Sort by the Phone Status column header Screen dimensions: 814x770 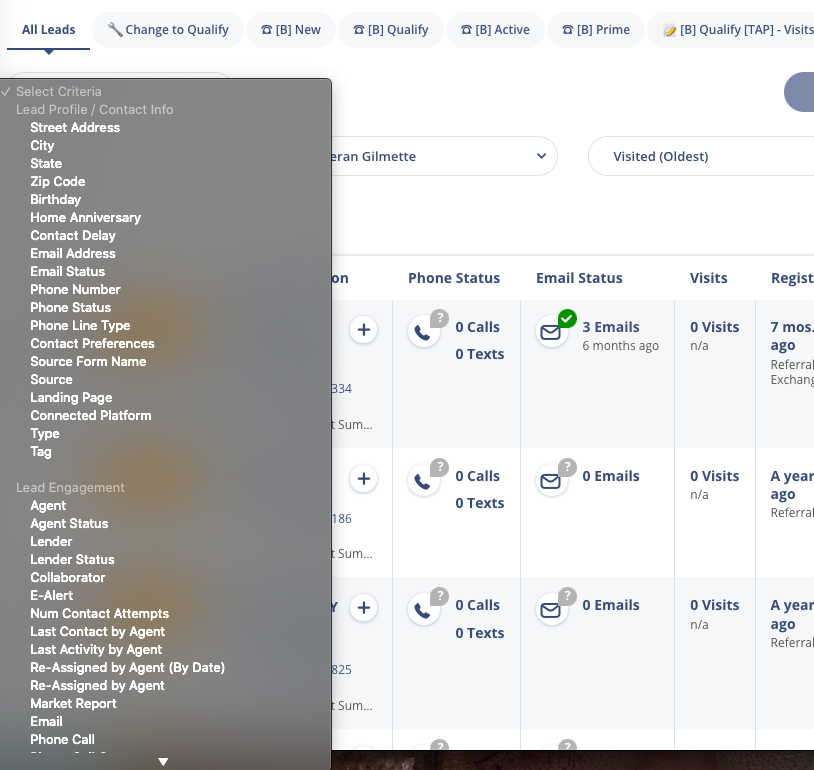[454, 278]
